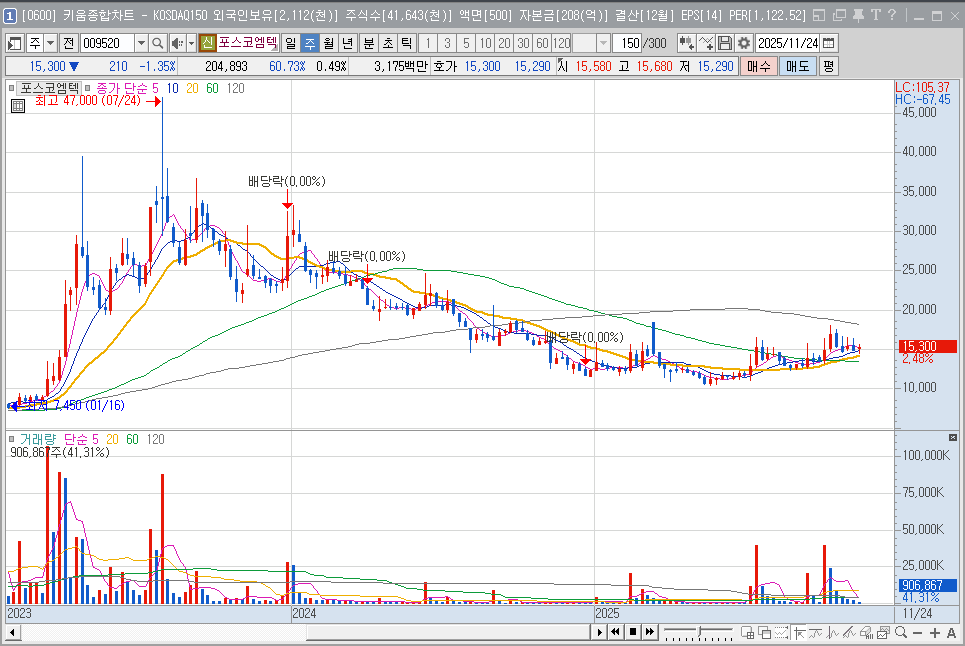
Task: Click the vertical-line wave chart tool icon
Action: [x=833, y=632]
